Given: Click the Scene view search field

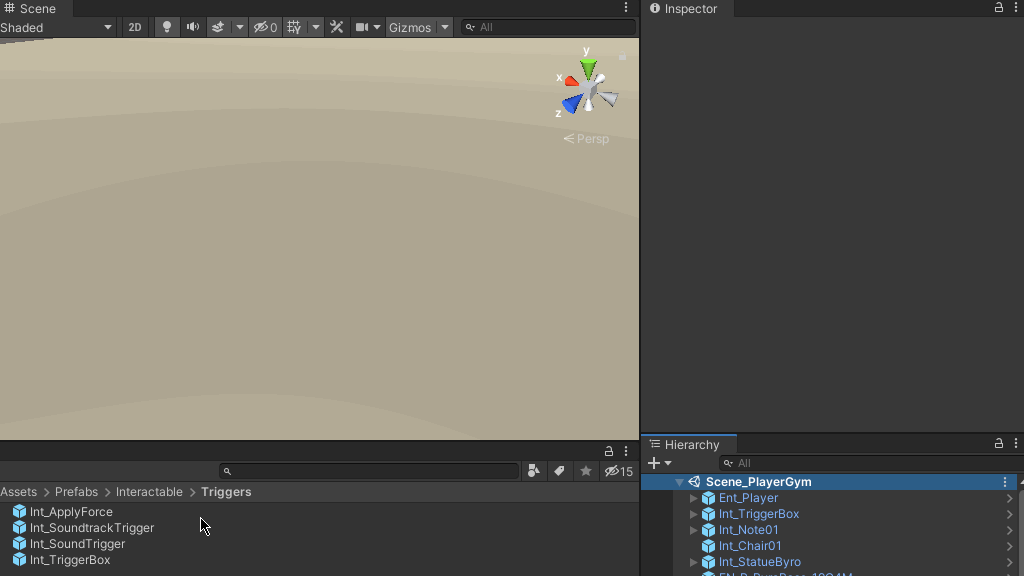Looking at the screenshot, I should (549, 27).
